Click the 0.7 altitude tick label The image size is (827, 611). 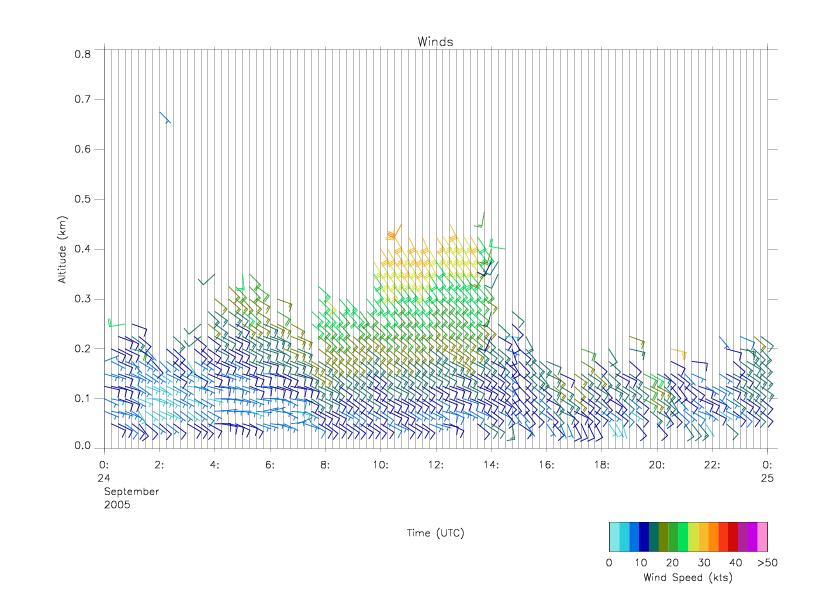[82, 99]
